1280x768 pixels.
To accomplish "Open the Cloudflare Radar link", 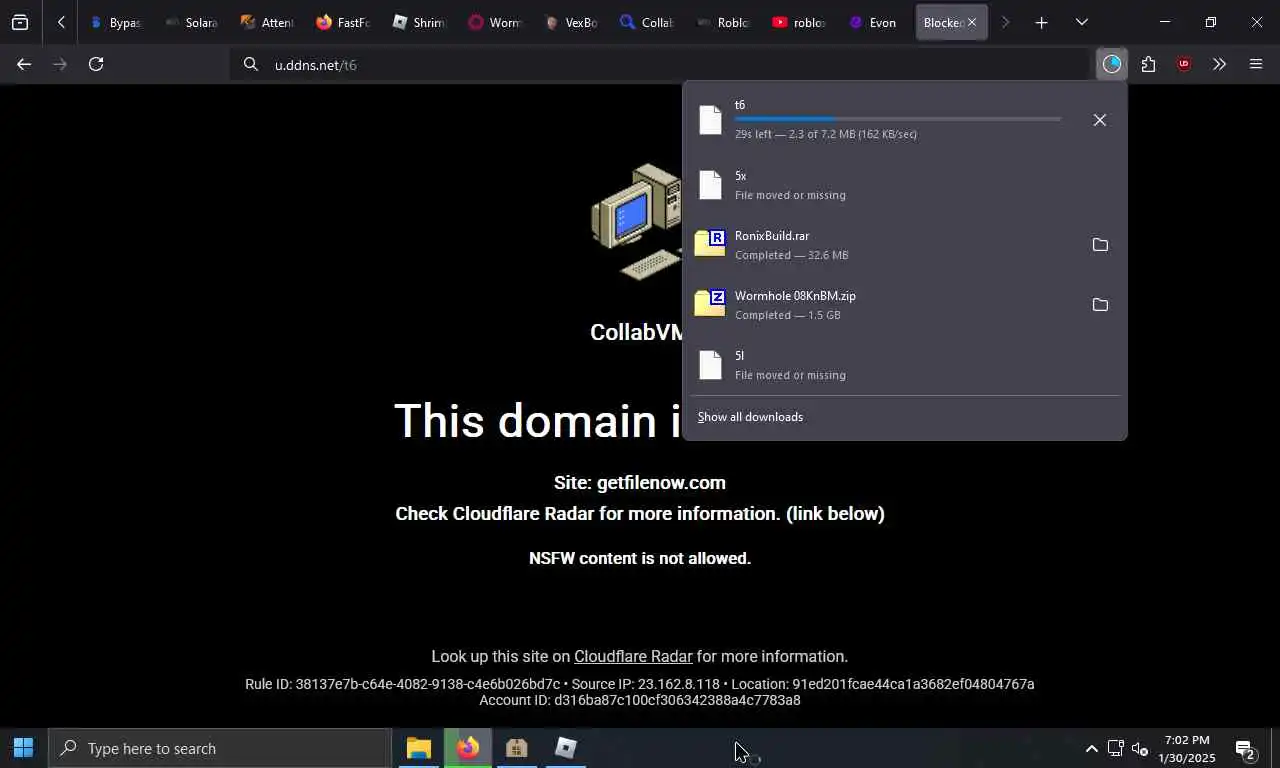I will [x=633, y=656].
